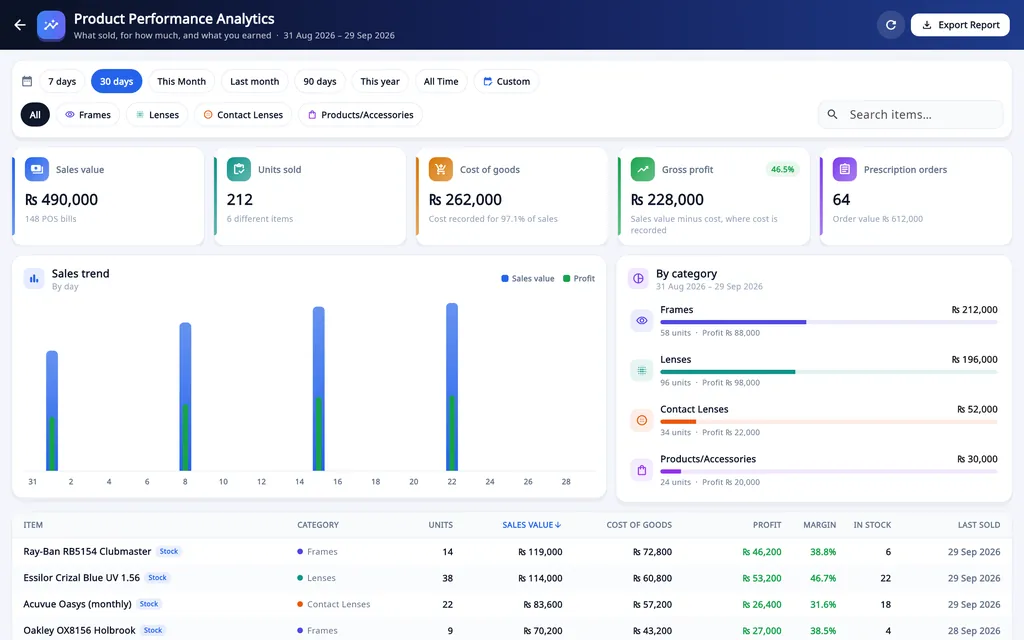Show All Time data
Viewport: 1024px width, 640px height.
click(441, 81)
